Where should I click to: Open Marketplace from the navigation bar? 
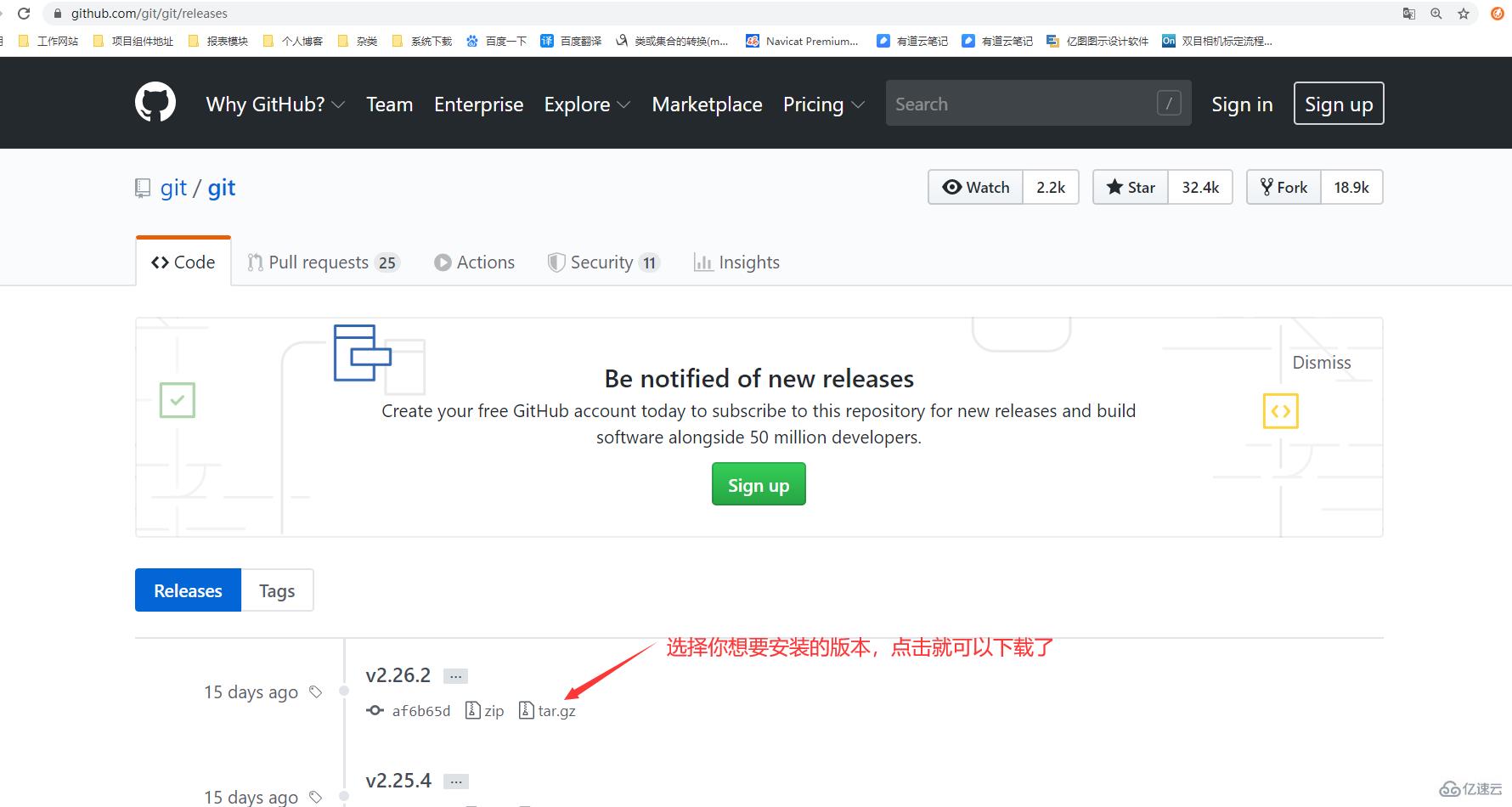707,104
